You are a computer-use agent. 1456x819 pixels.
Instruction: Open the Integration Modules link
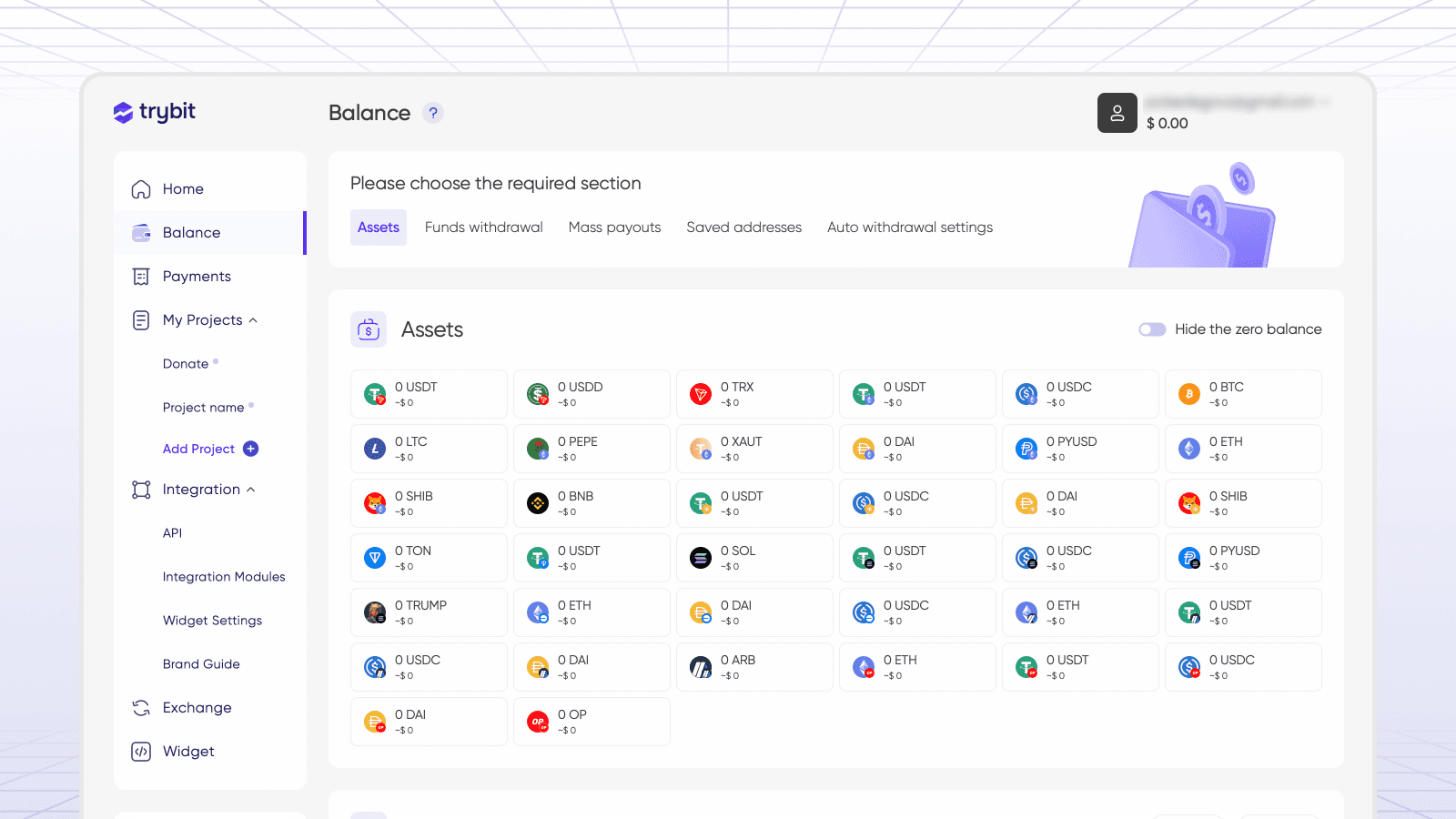(x=224, y=577)
